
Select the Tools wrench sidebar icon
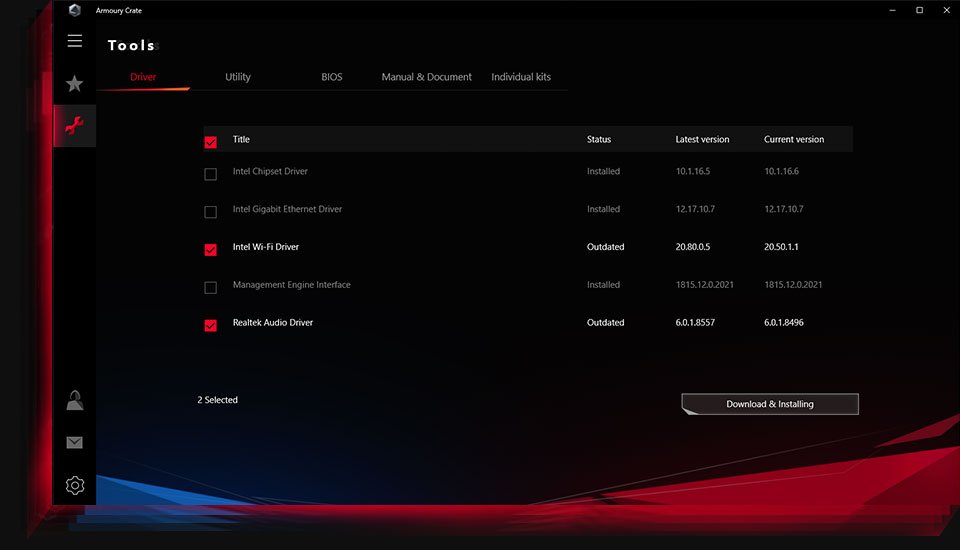click(x=75, y=126)
